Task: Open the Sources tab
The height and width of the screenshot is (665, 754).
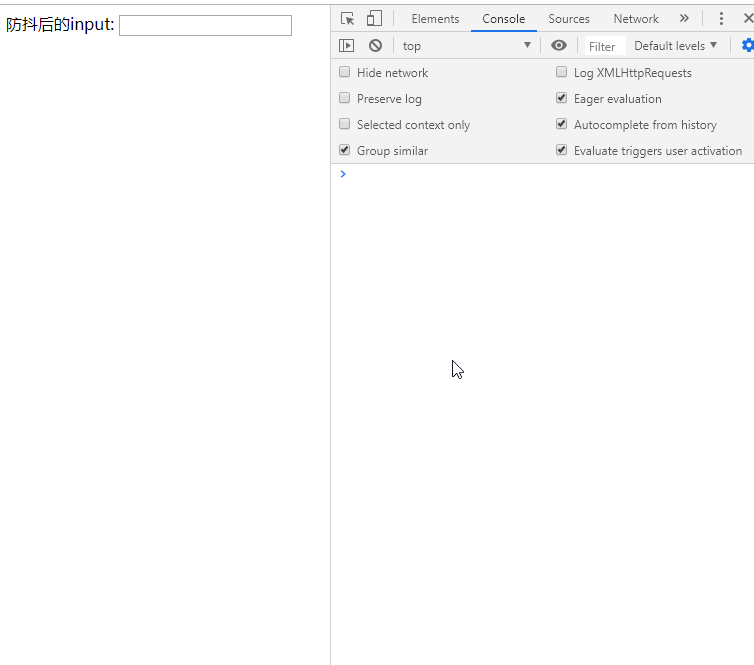Action: point(569,19)
